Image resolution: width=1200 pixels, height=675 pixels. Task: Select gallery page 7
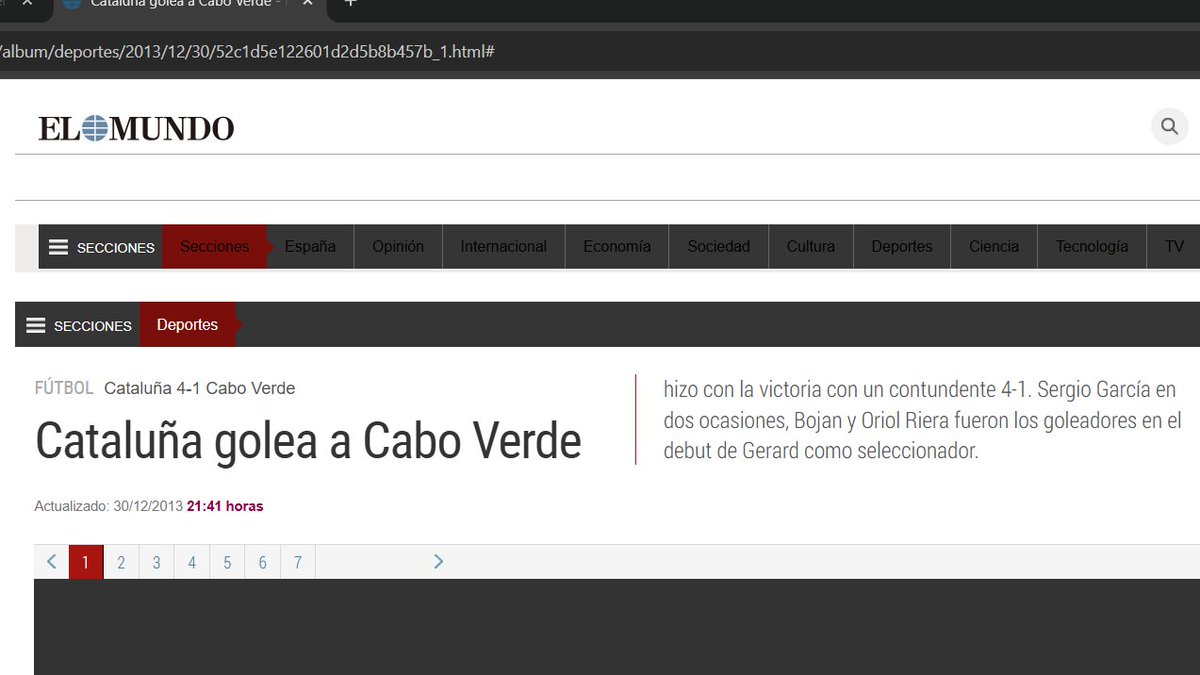(298, 562)
